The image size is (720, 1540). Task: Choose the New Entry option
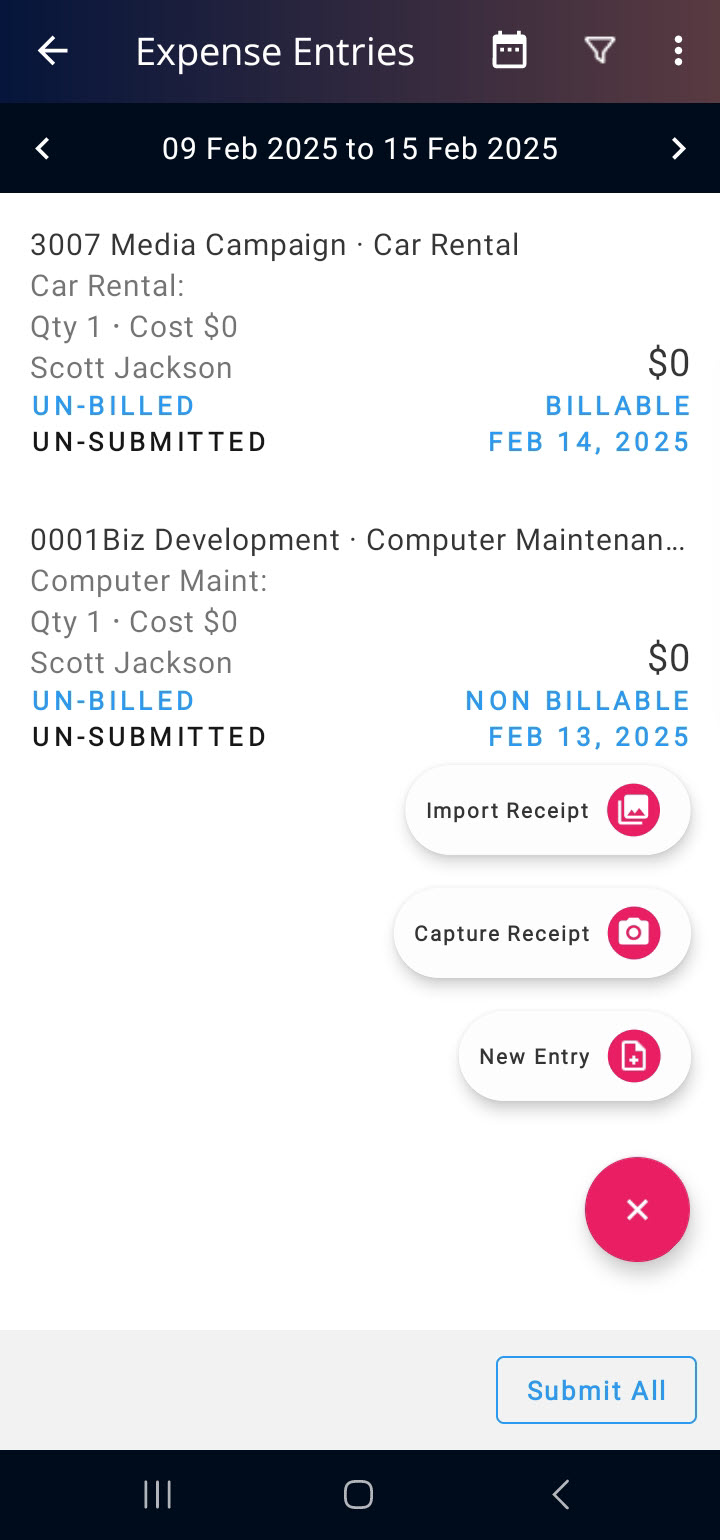coord(574,1056)
